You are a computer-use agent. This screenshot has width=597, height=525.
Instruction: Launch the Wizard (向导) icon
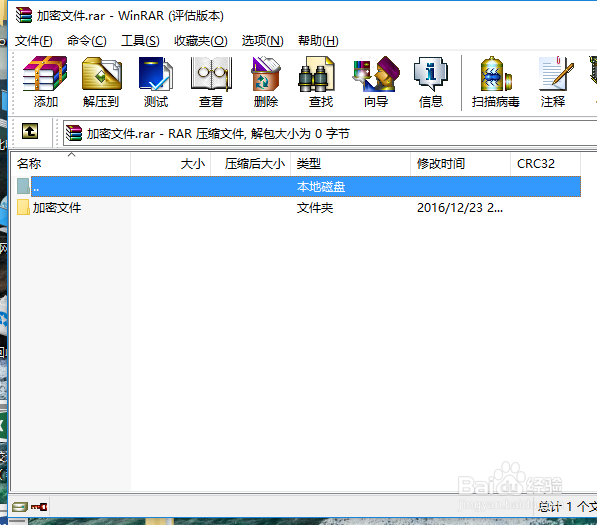[376, 81]
